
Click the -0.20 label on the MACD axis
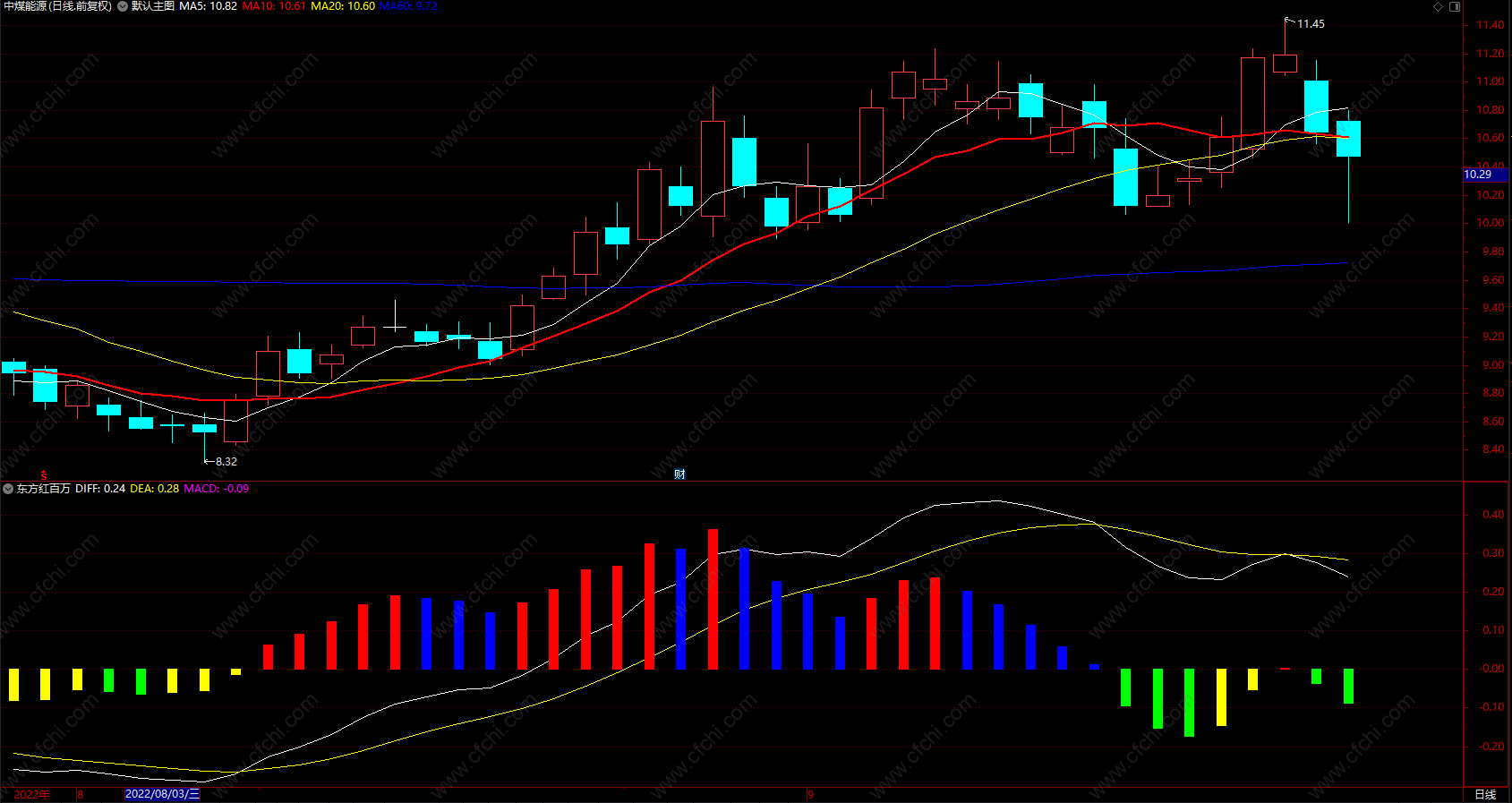coord(1491,747)
